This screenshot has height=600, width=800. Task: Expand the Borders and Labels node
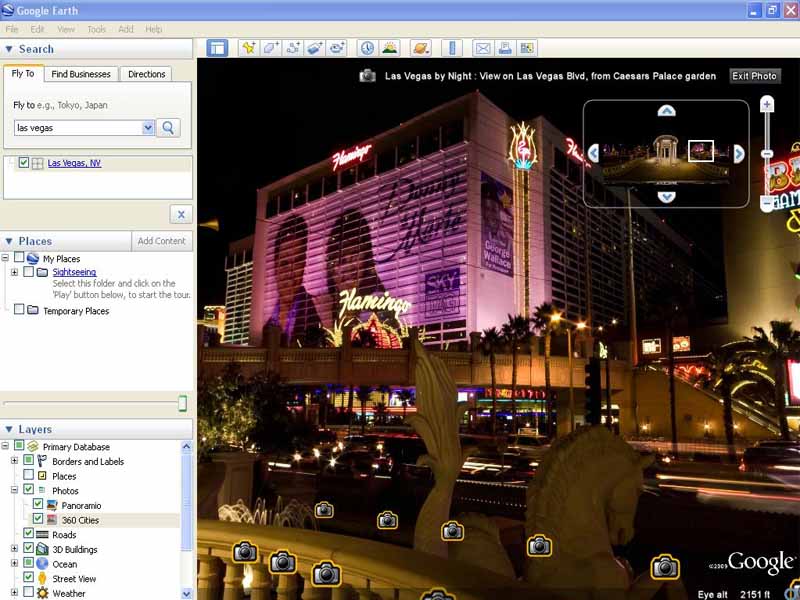point(14,461)
